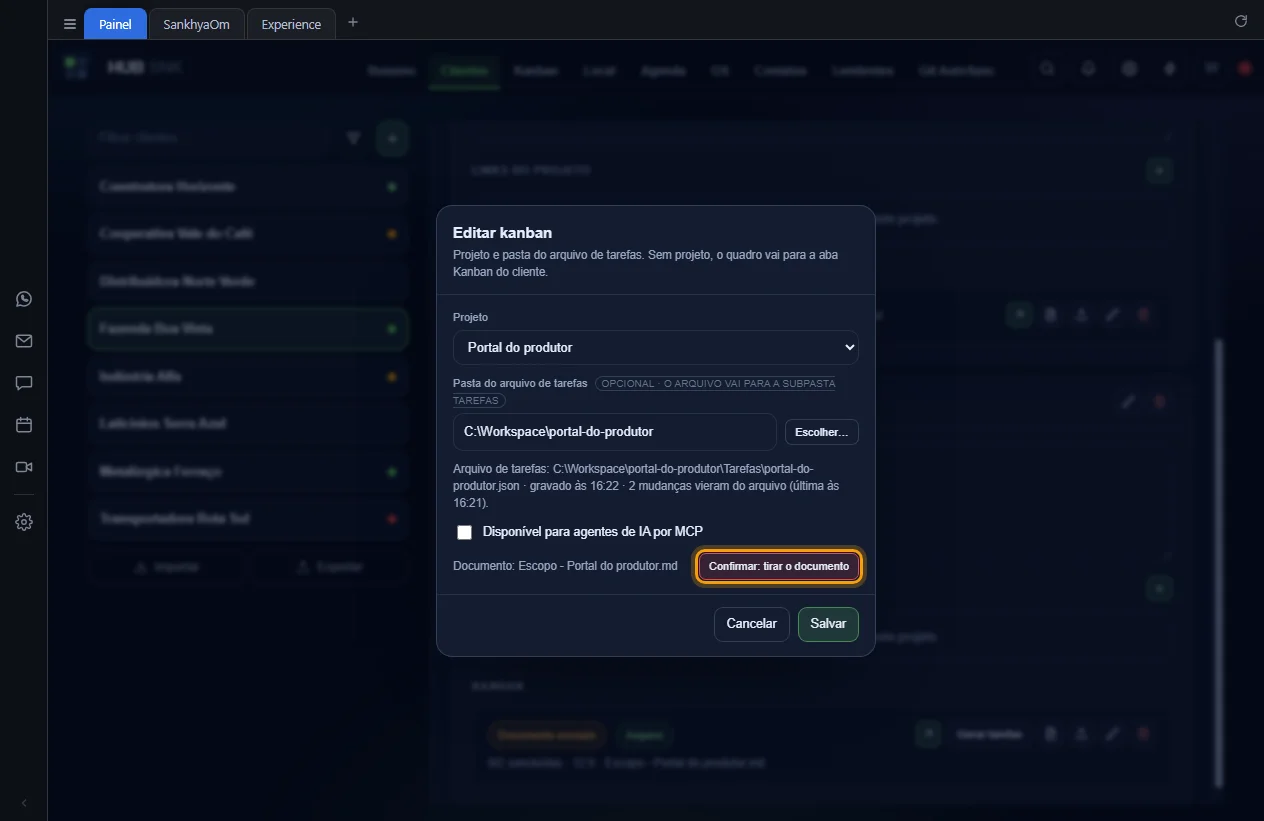Open WhatsApp from the left sidebar
Viewport: 1264px width, 821px height.
pos(24,299)
